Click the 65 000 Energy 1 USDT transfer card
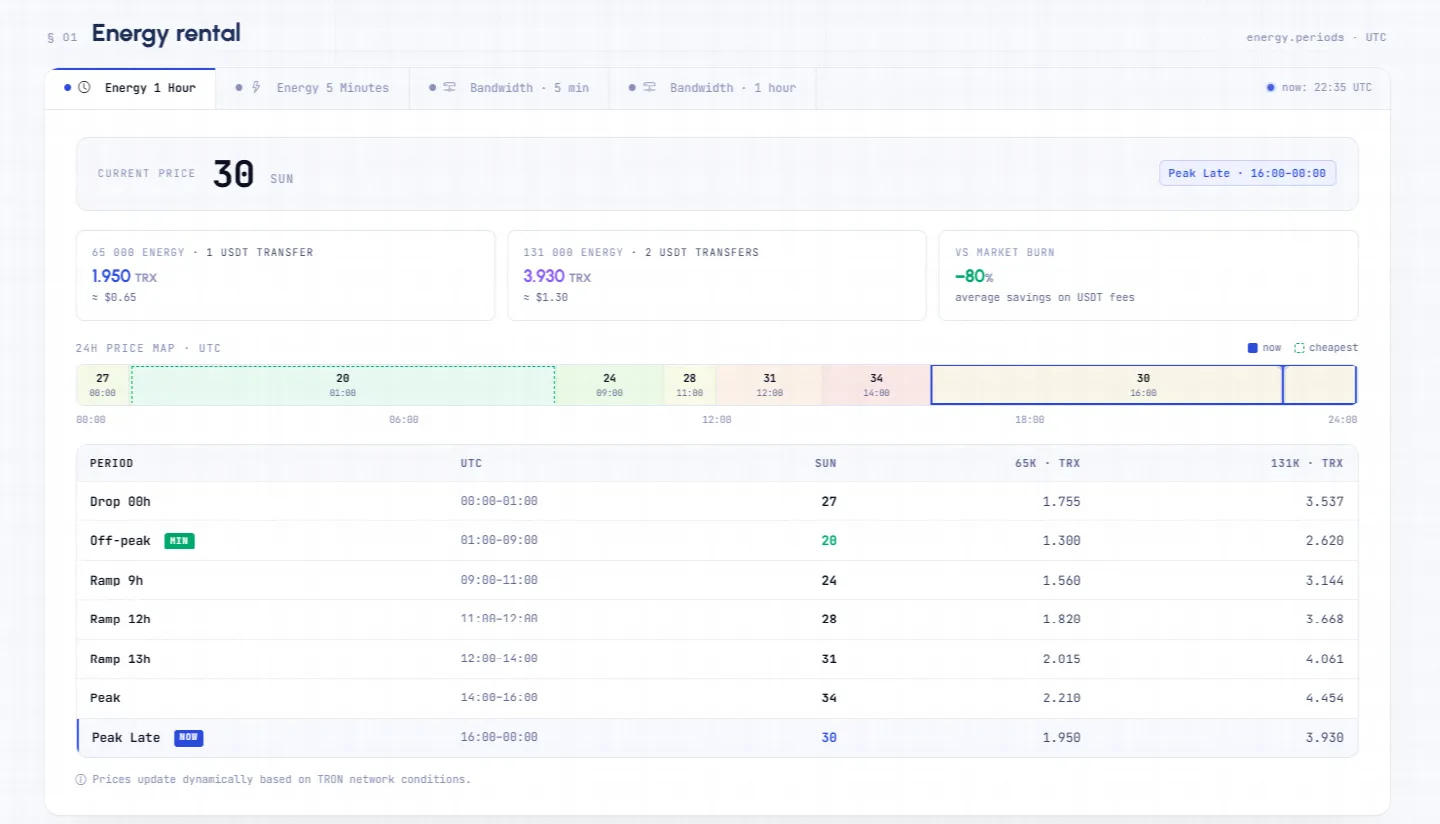The height and width of the screenshot is (824, 1440). tap(285, 275)
